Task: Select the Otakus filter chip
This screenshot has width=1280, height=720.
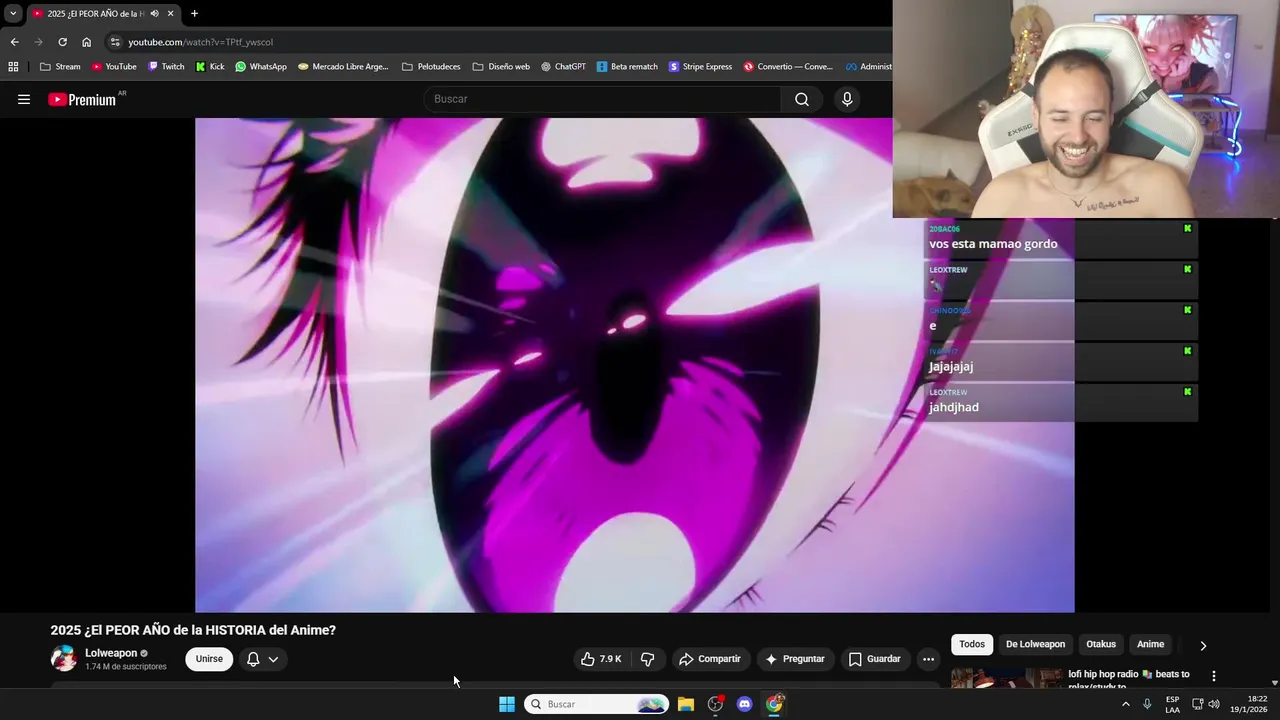Action: click(1101, 644)
